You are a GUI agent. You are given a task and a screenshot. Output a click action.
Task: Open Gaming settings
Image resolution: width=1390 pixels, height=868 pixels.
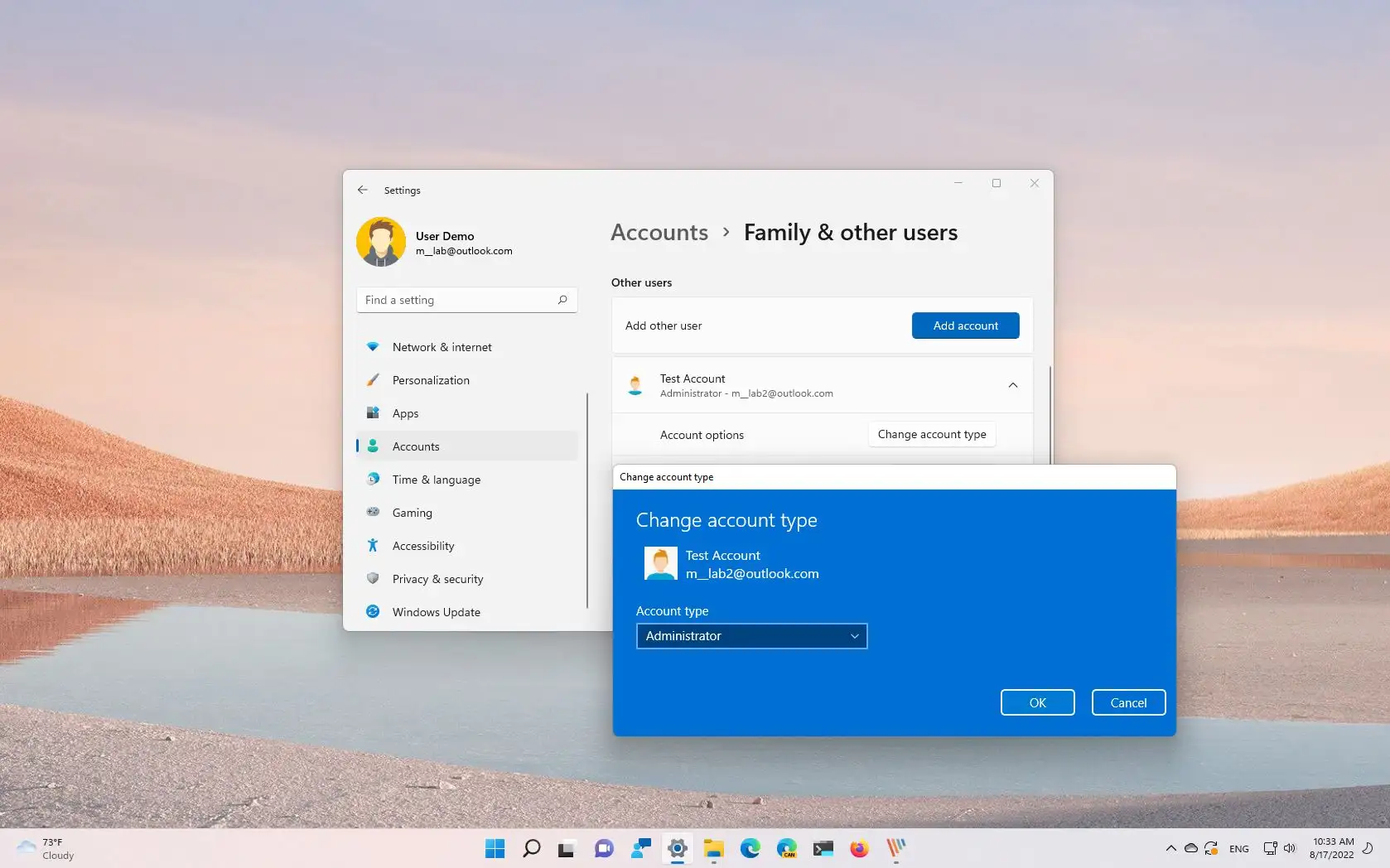pyautogui.click(x=467, y=513)
